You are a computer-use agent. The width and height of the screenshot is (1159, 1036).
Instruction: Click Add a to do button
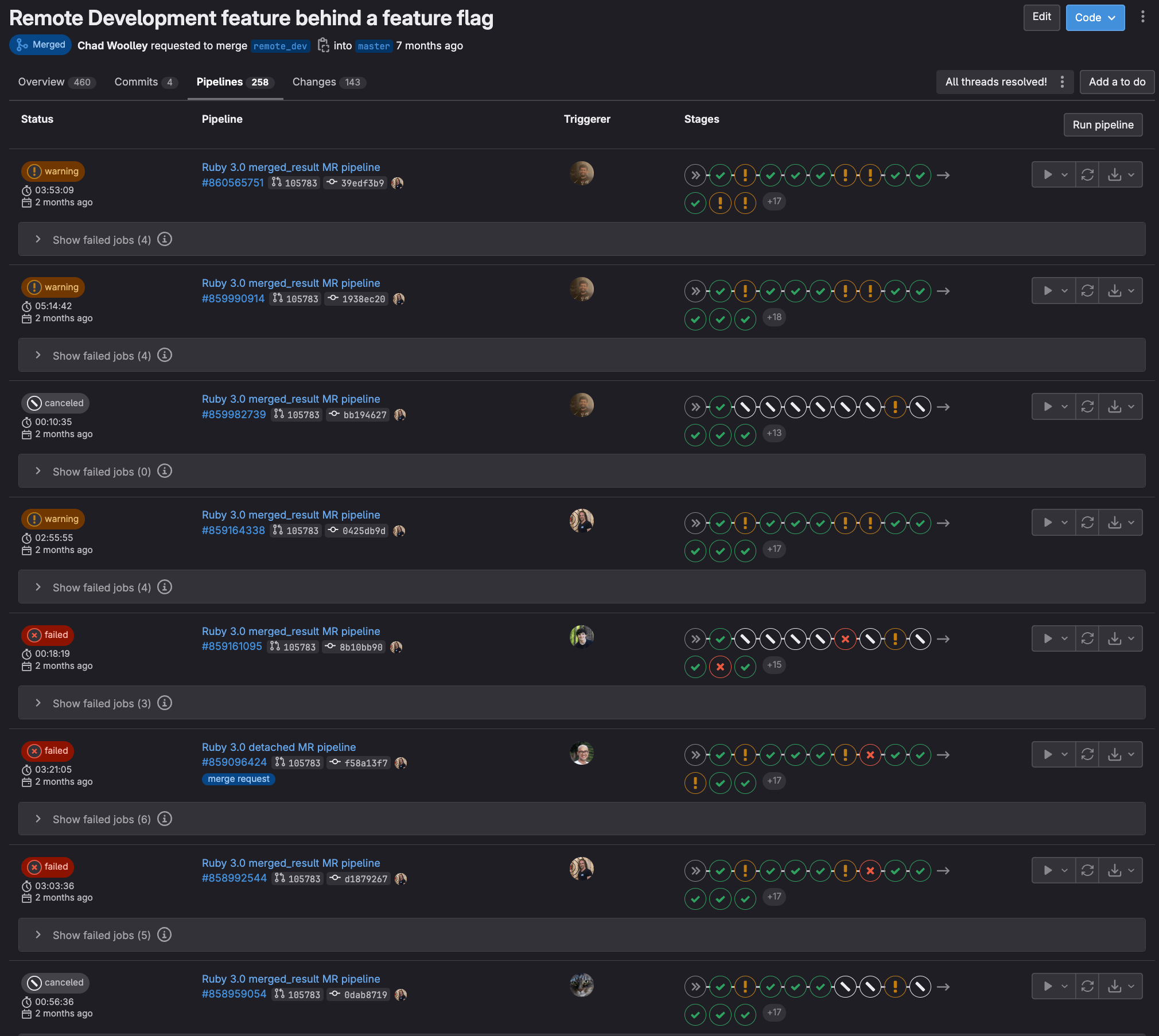(x=1117, y=82)
